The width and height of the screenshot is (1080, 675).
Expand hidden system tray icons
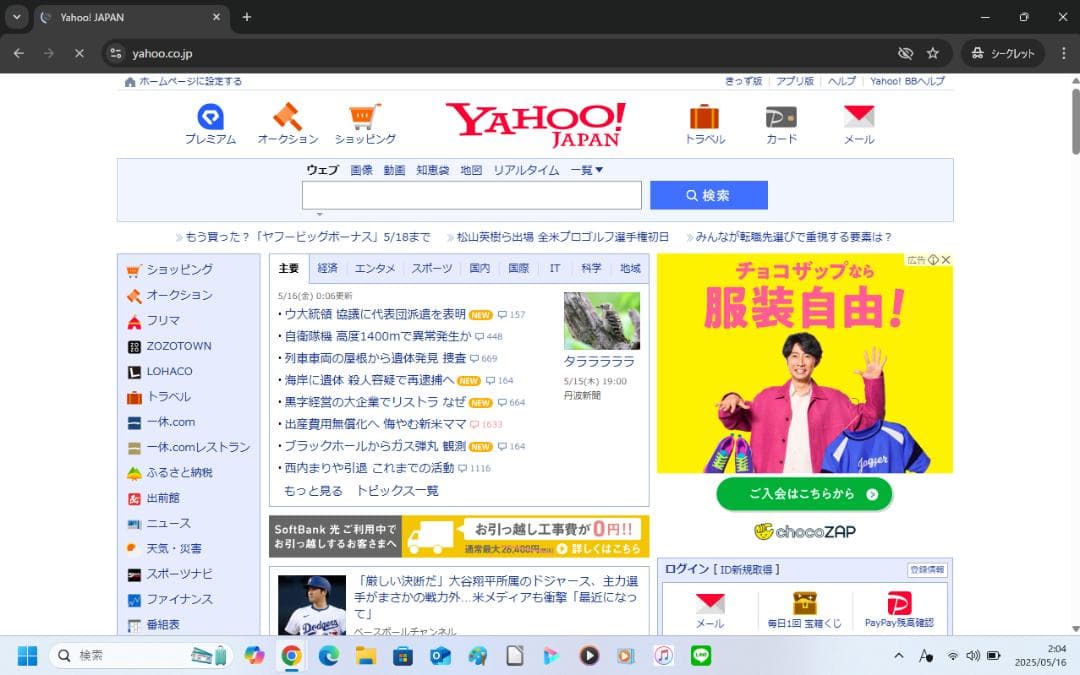click(x=898, y=655)
